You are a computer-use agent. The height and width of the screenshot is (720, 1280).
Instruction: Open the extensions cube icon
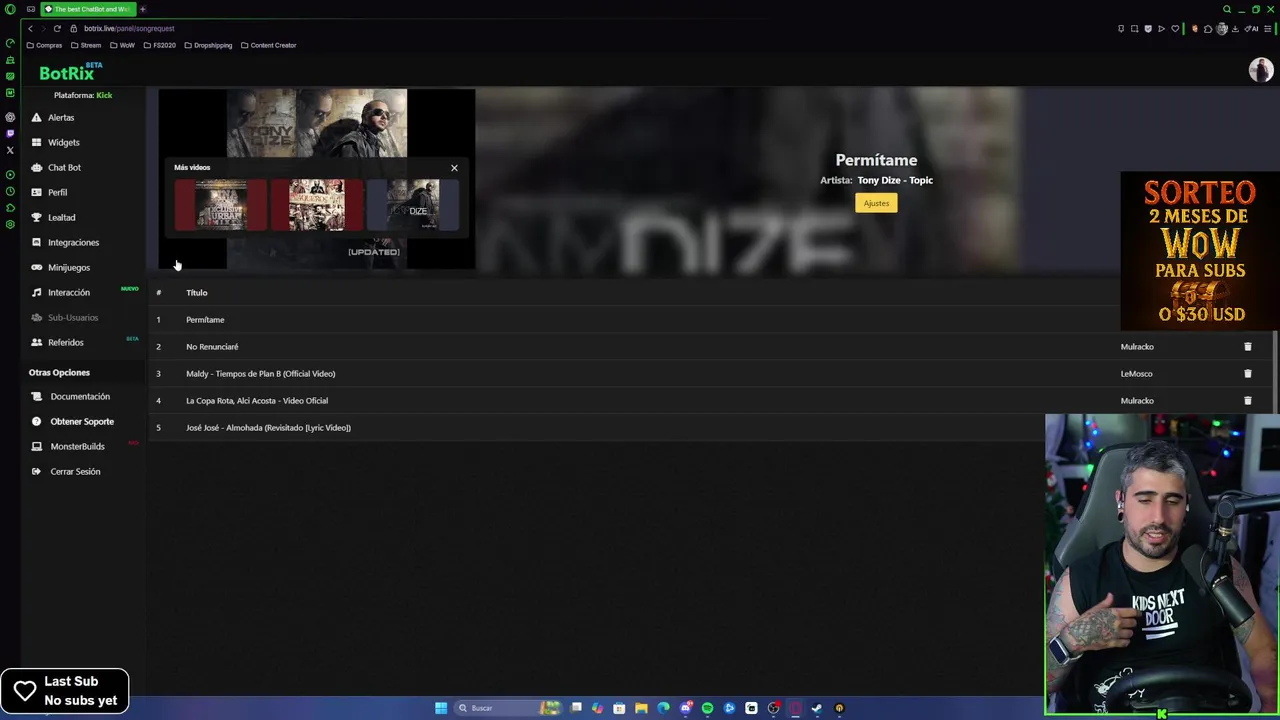(x=1208, y=29)
